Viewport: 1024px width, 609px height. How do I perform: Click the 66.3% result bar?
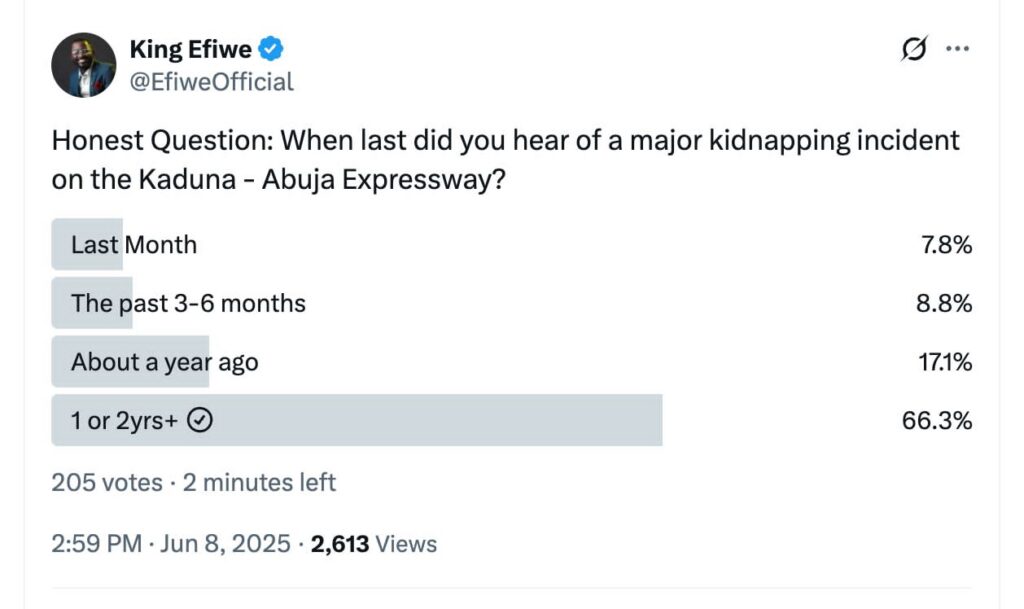[x=357, y=420]
